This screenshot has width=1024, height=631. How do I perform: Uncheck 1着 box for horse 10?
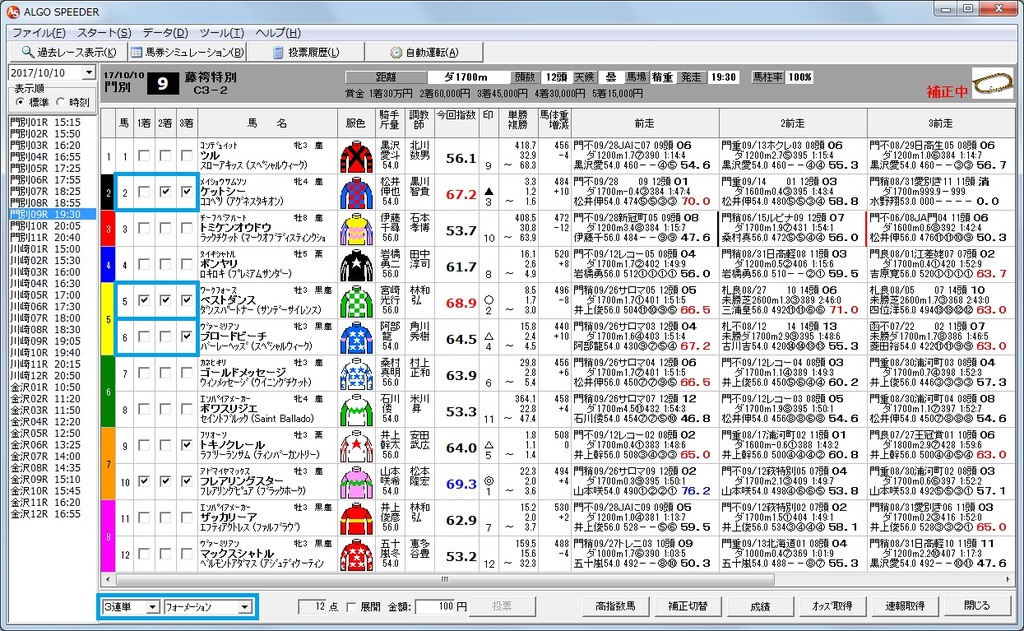144,481
